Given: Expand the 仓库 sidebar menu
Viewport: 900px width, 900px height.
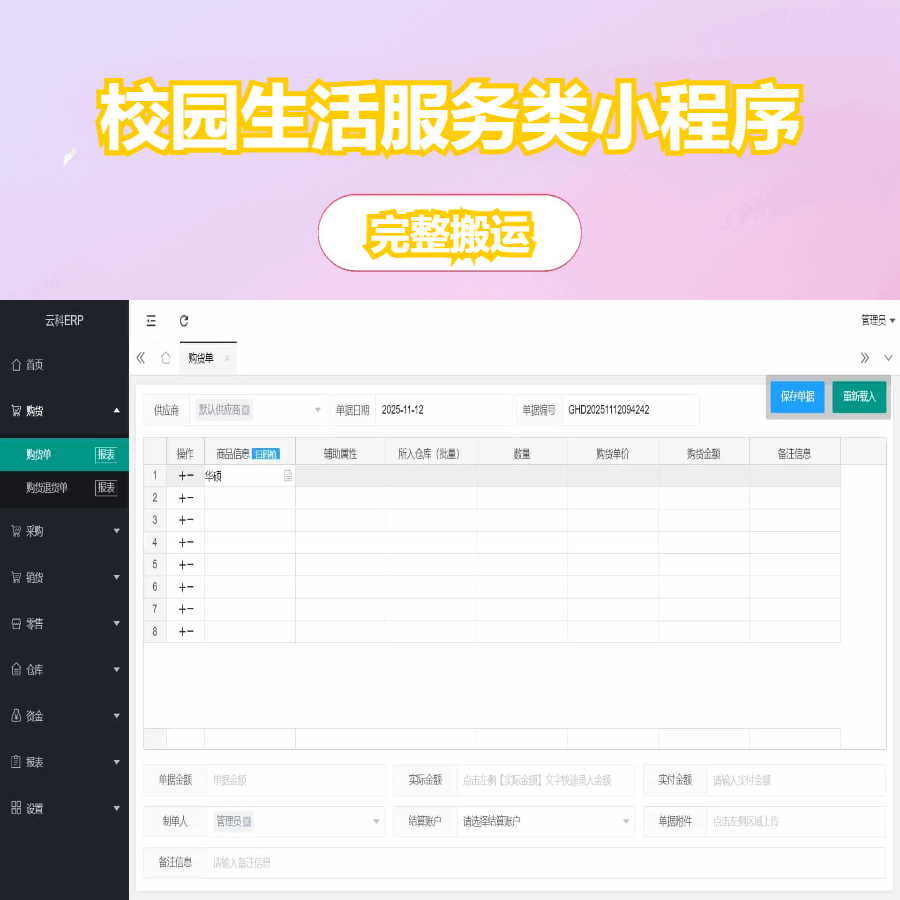Looking at the screenshot, I should point(64,670).
